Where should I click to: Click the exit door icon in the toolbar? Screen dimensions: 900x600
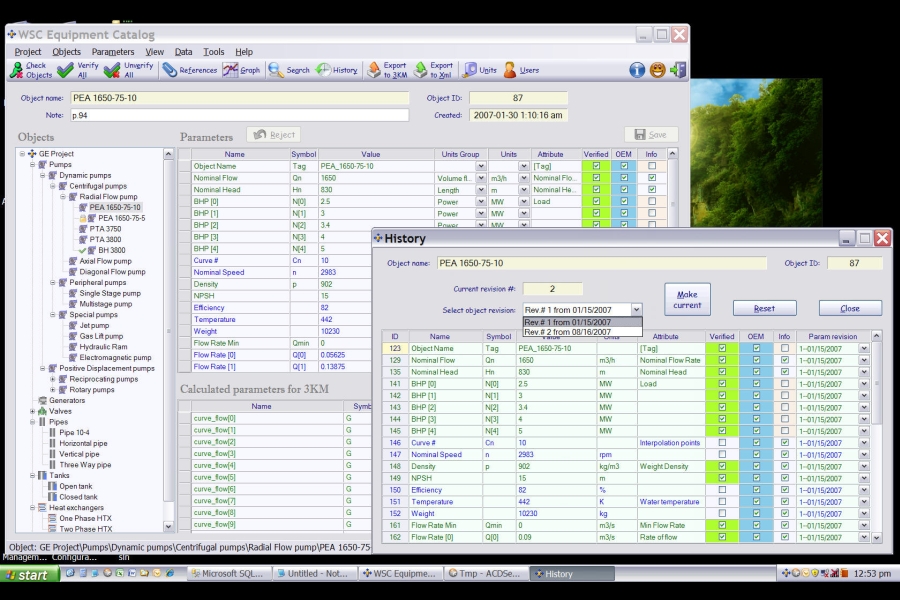click(678, 70)
